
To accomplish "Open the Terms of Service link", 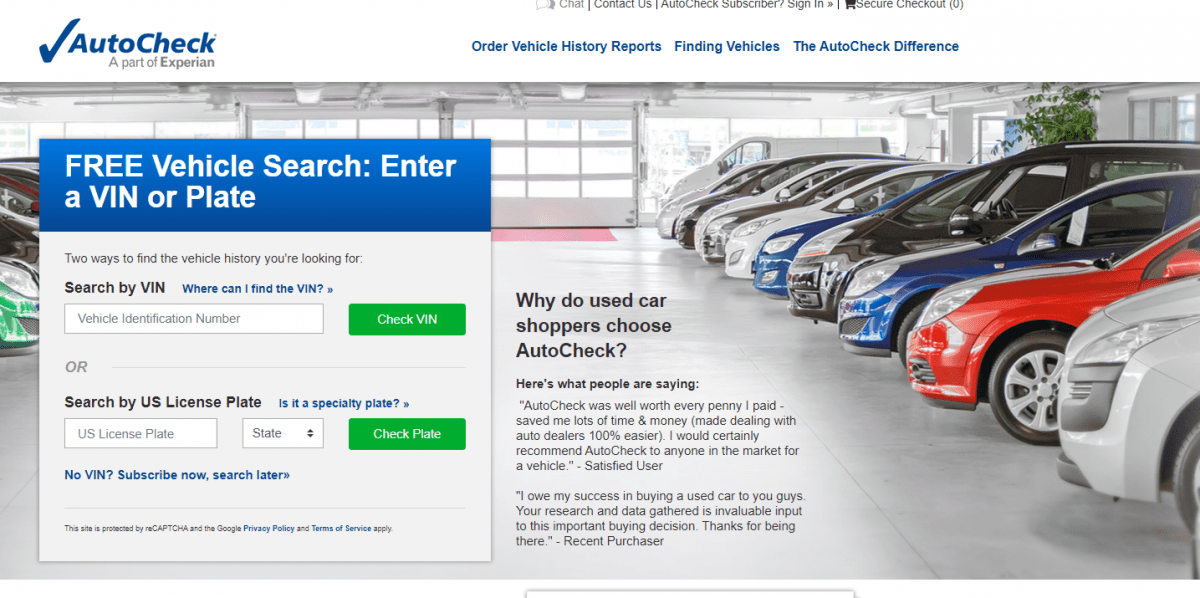I will coord(341,527).
